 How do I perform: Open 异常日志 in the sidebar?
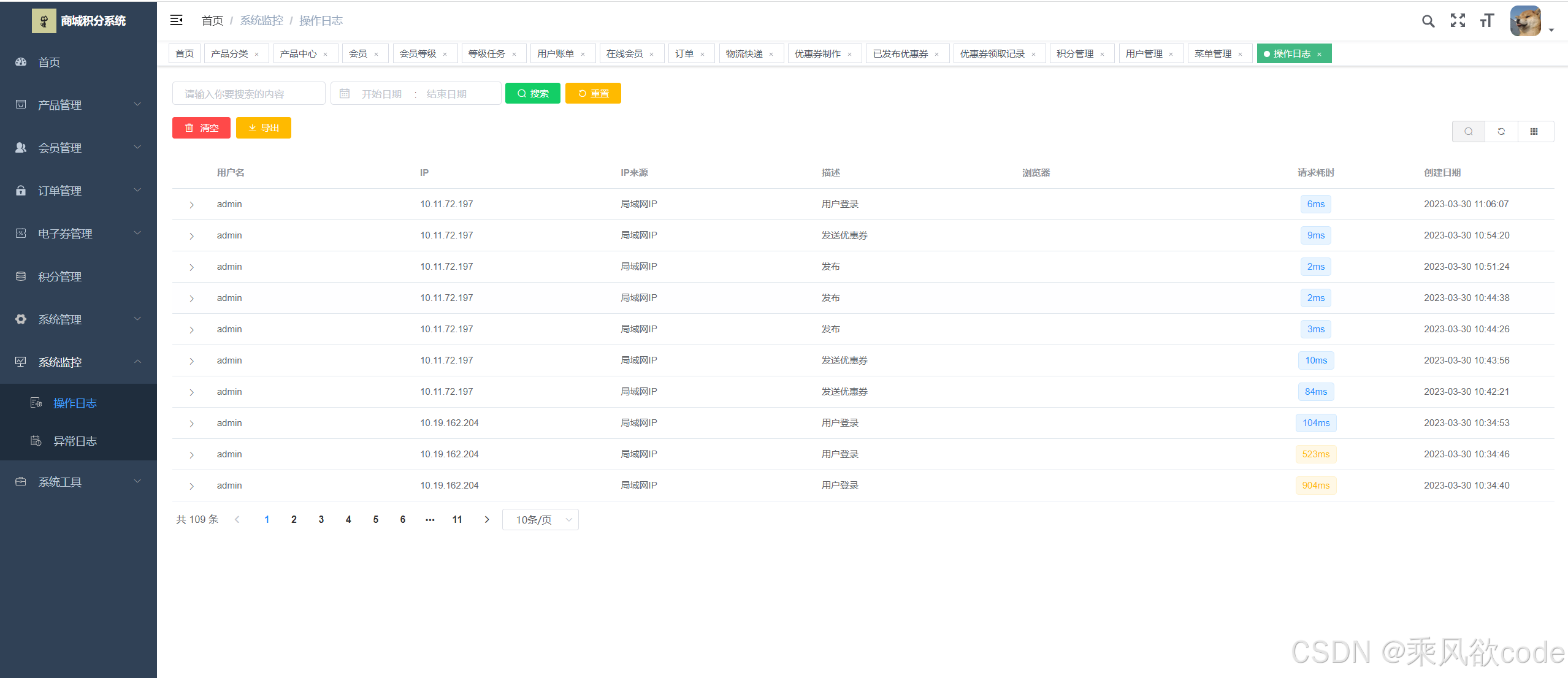click(x=75, y=441)
